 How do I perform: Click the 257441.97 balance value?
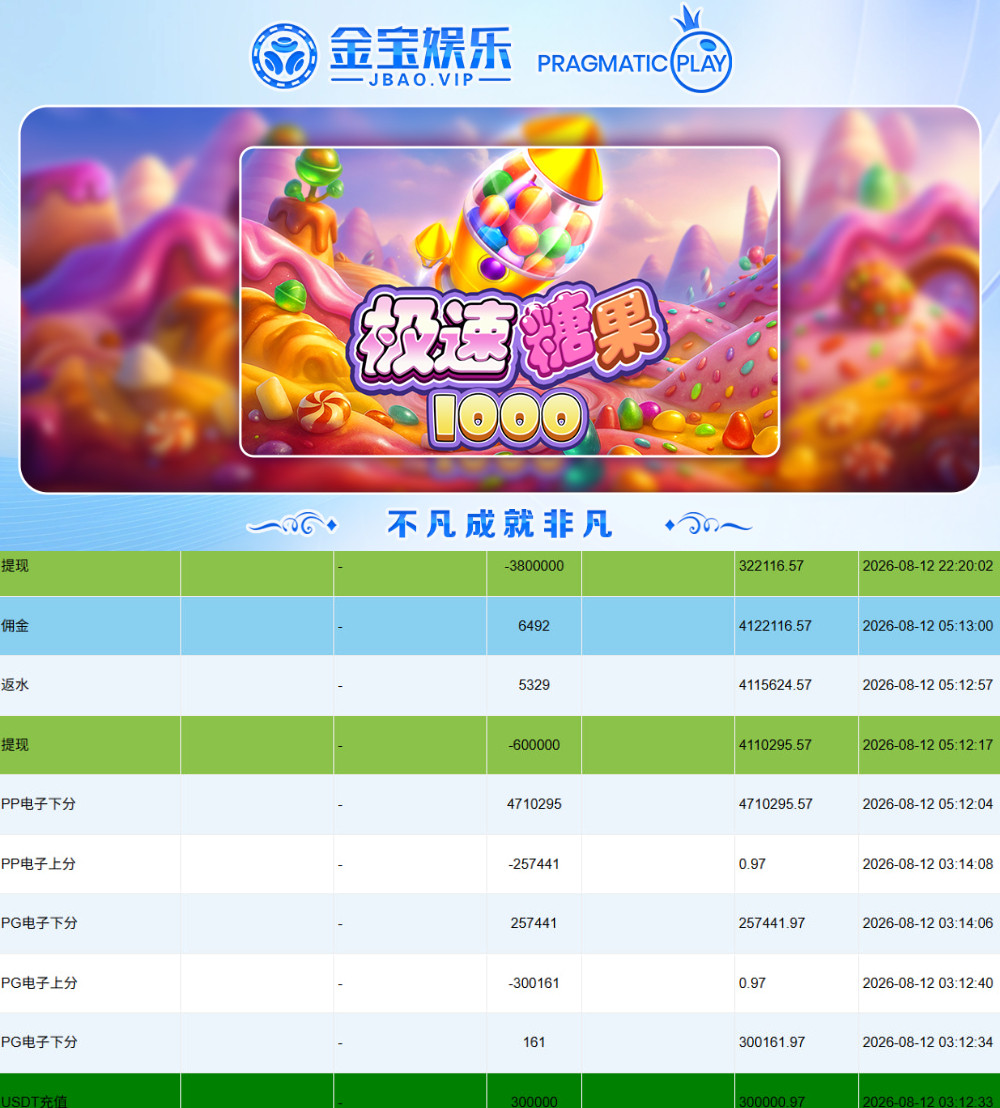coord(772,924)
